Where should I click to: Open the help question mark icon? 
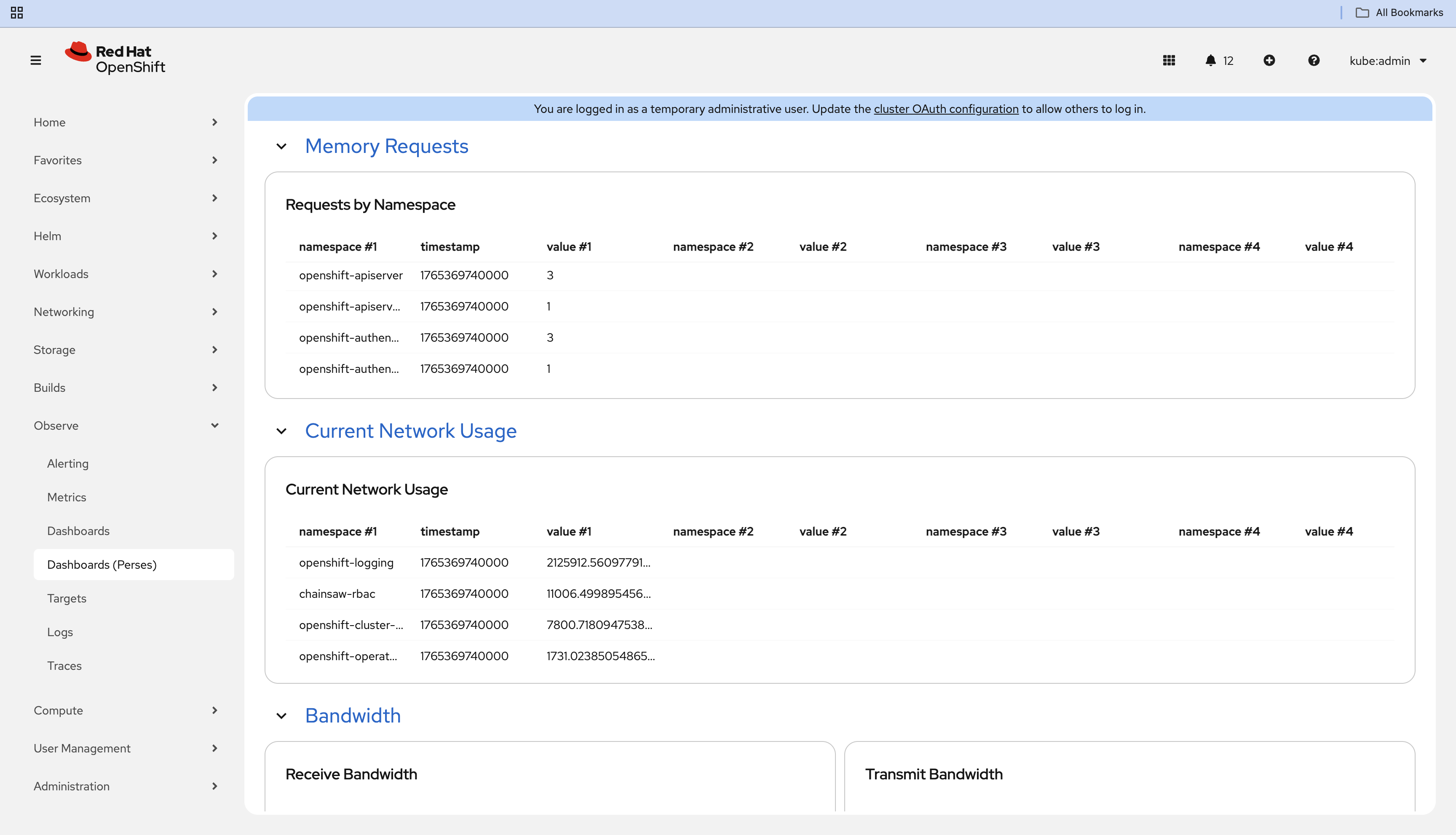click(1313, 60)
